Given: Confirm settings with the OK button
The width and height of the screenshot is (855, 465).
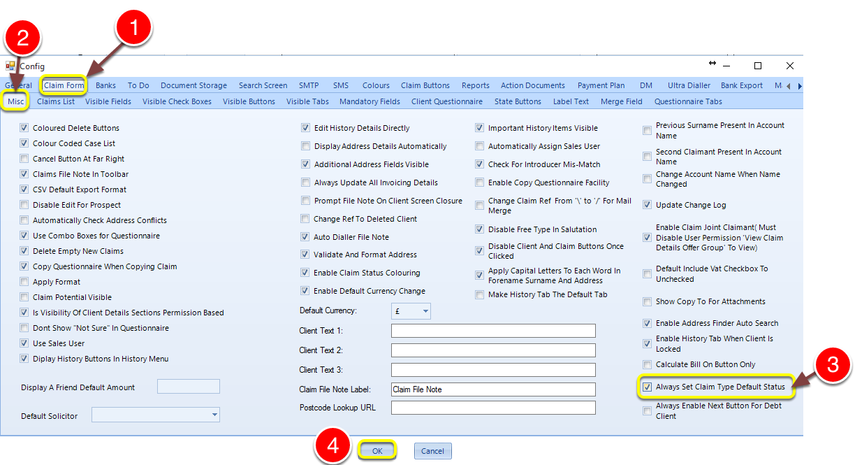Looking at the screenshot, I should coord(377,451).
